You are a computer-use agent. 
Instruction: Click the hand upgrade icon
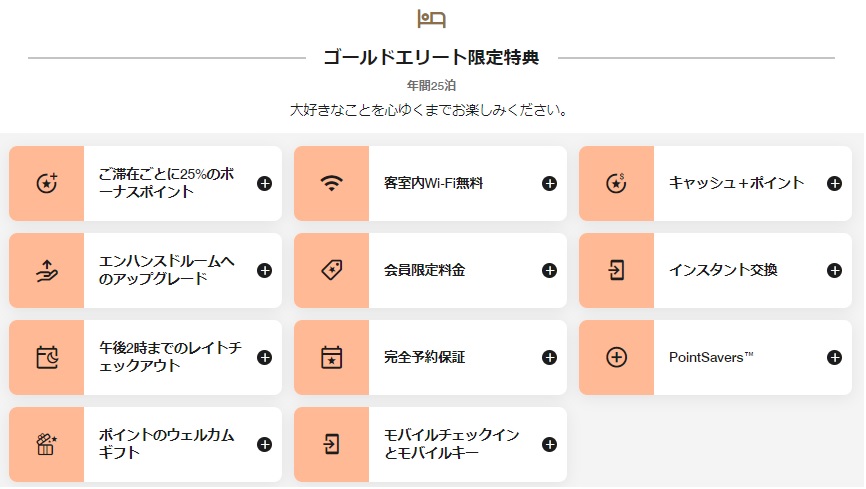tap(46, 270)
